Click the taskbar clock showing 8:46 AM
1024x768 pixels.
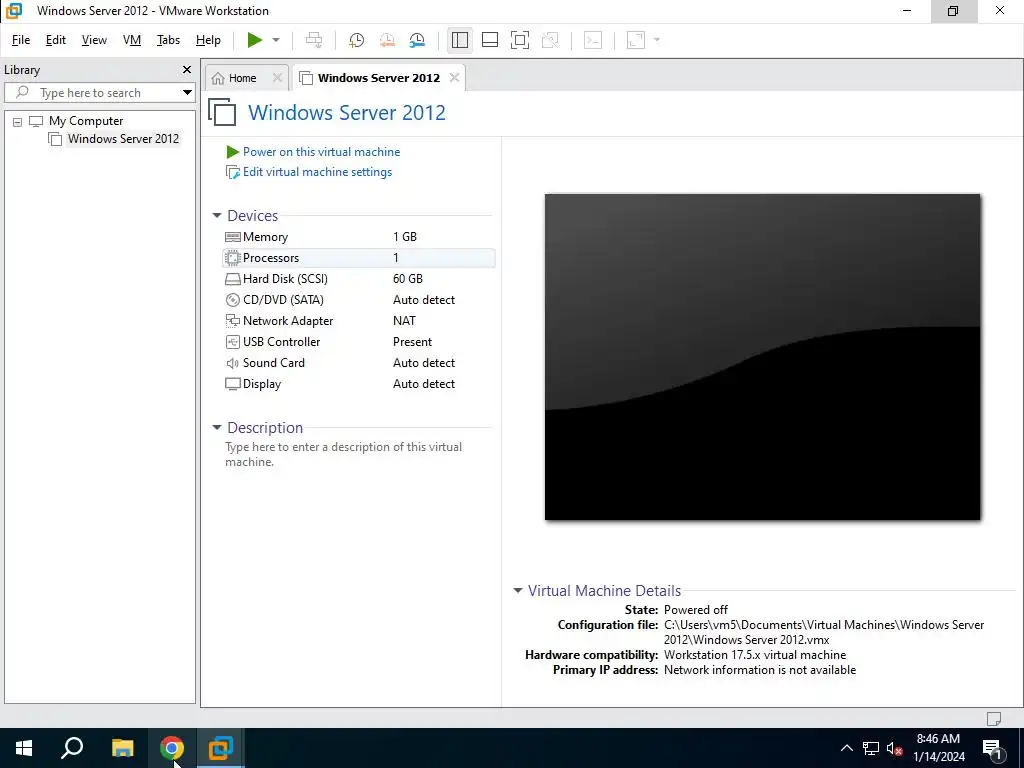[x=938, y=748]
